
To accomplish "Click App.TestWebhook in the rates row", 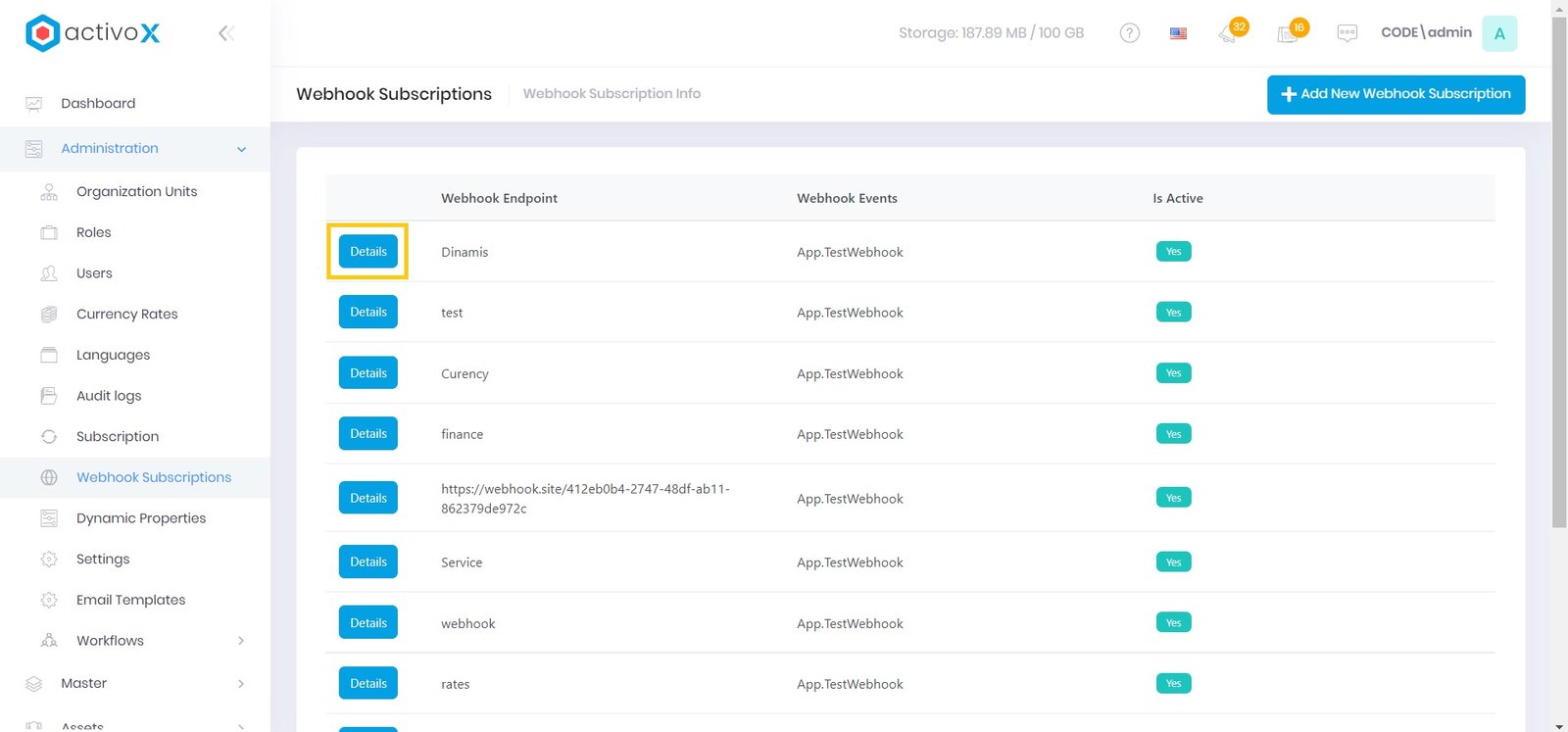I will (850, 684).
